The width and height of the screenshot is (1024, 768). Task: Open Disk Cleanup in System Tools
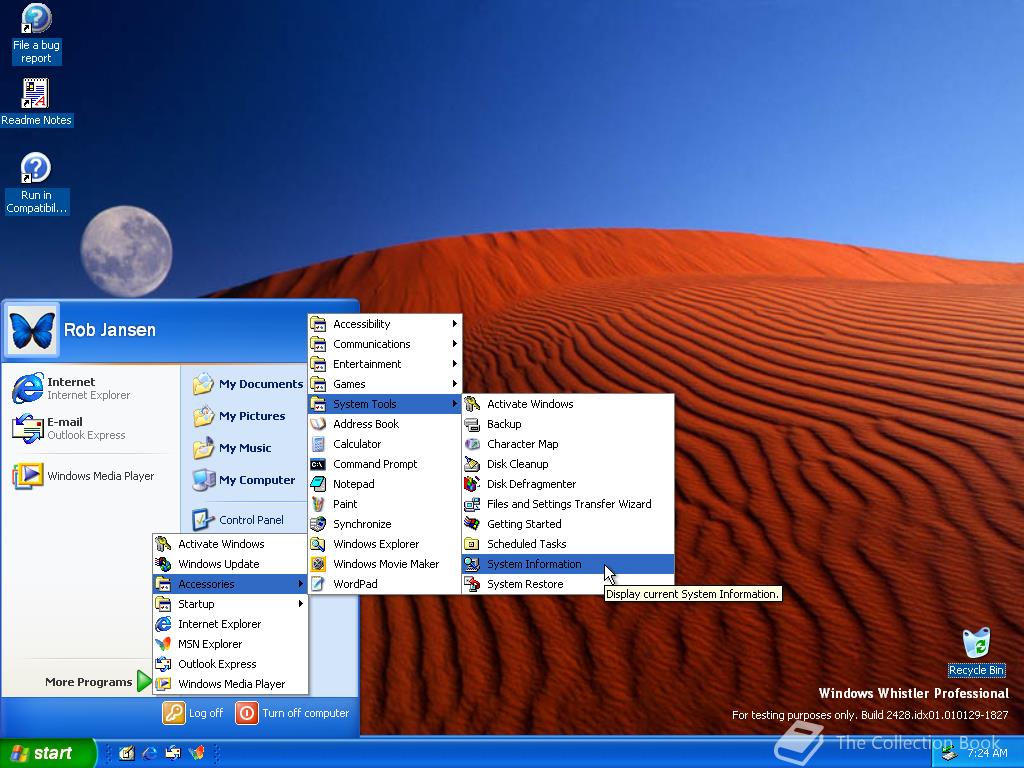coord(568,464)
